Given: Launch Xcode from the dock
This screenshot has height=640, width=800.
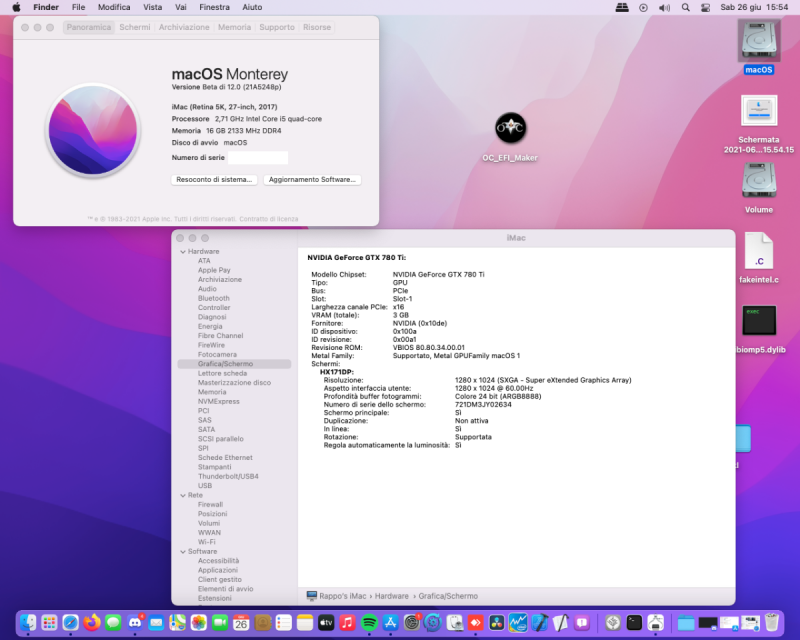Looking at the screenshot, I should click(539, 623).
